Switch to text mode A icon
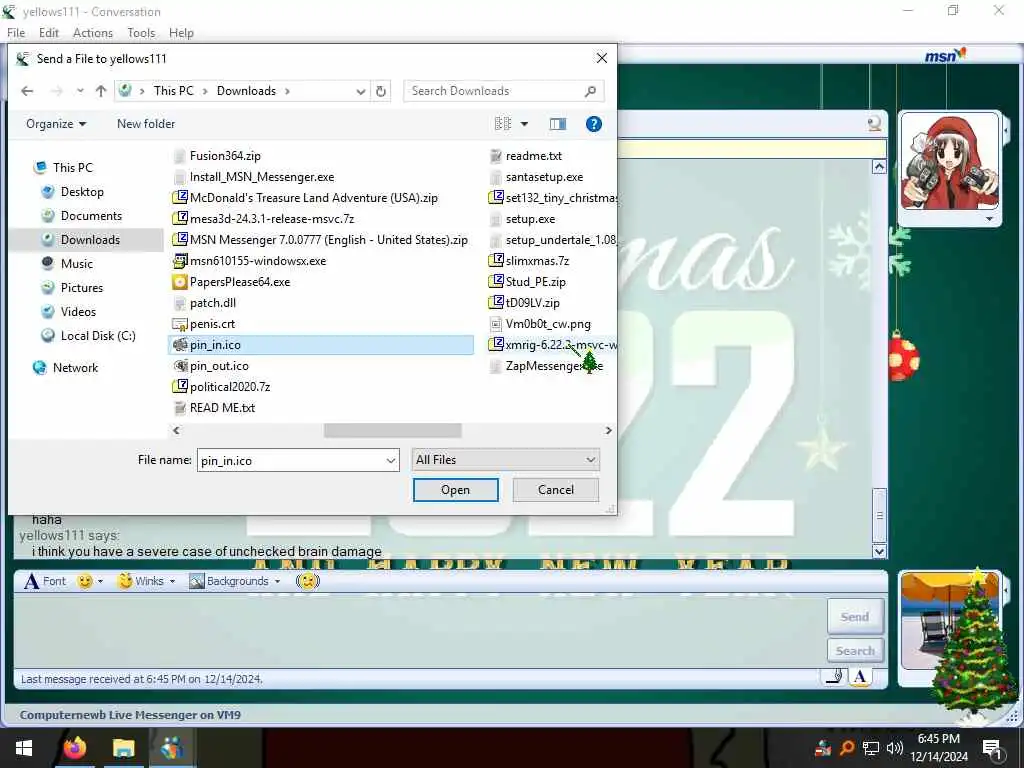This screenshot has width=1024, height=768. pyautogui.click(x=859, y=677)
